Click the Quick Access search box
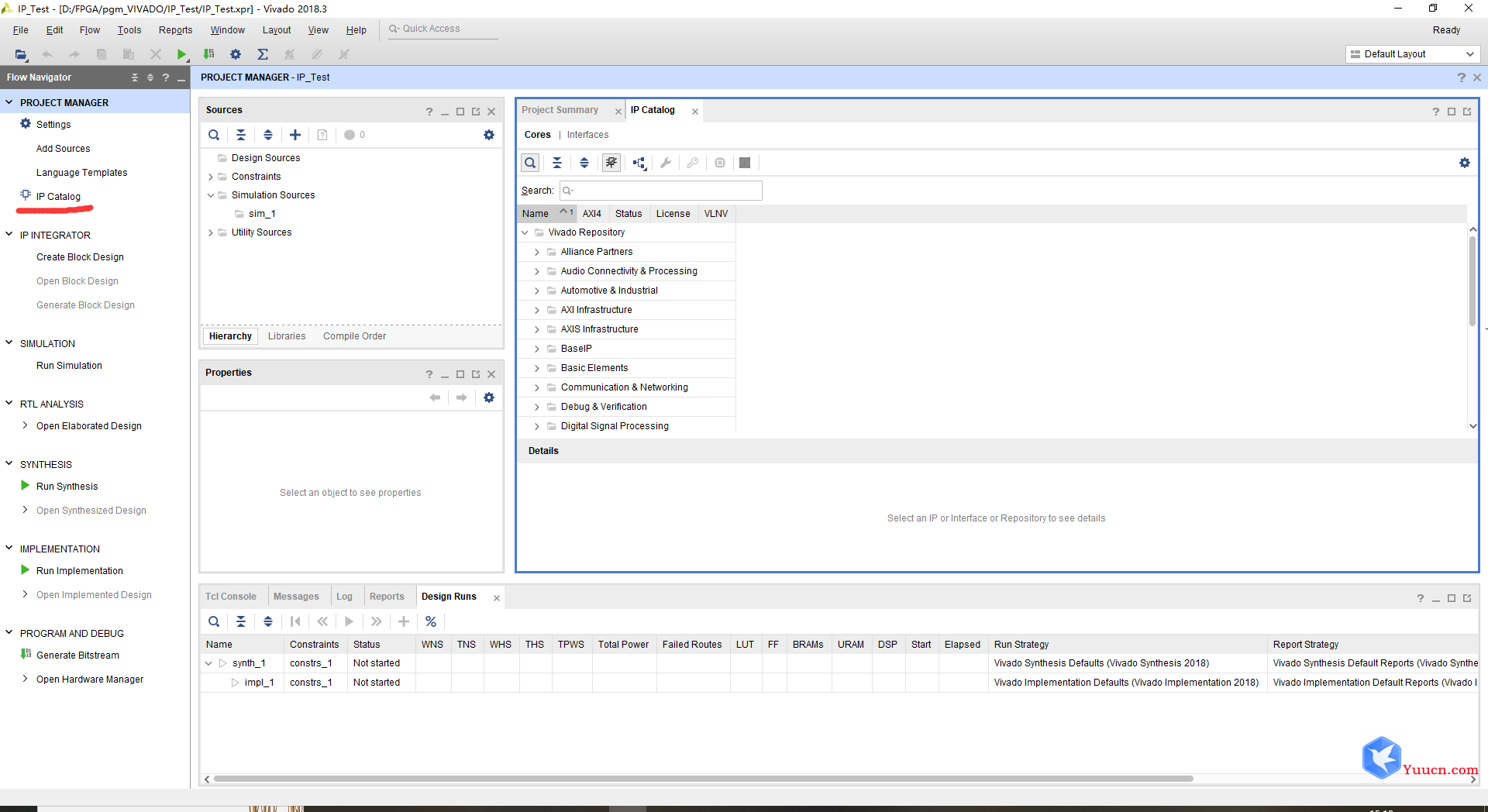This screenshot has height=812, width=1488. click(x=443, y=29)
